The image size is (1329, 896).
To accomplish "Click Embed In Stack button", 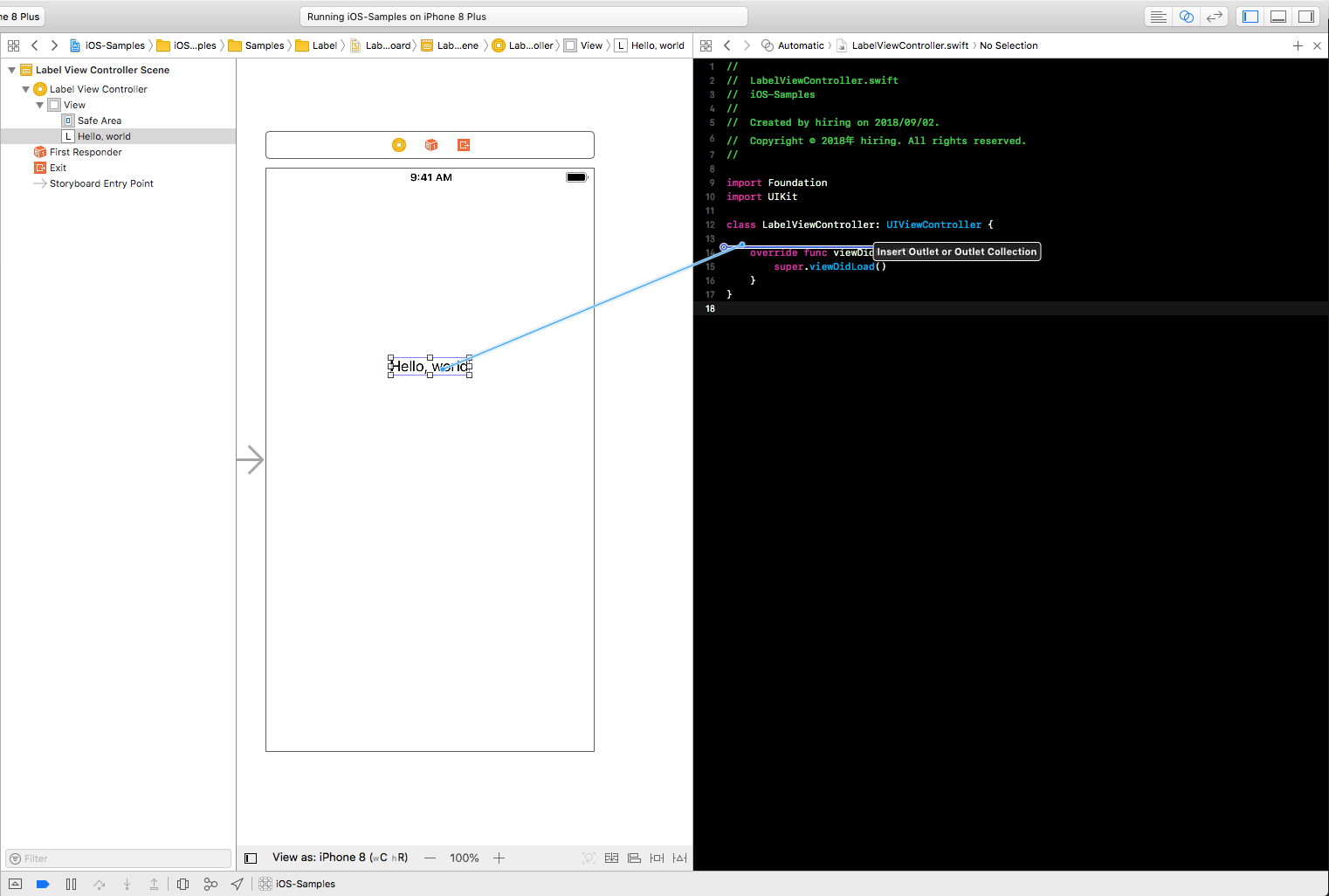I will coord(612,858).
